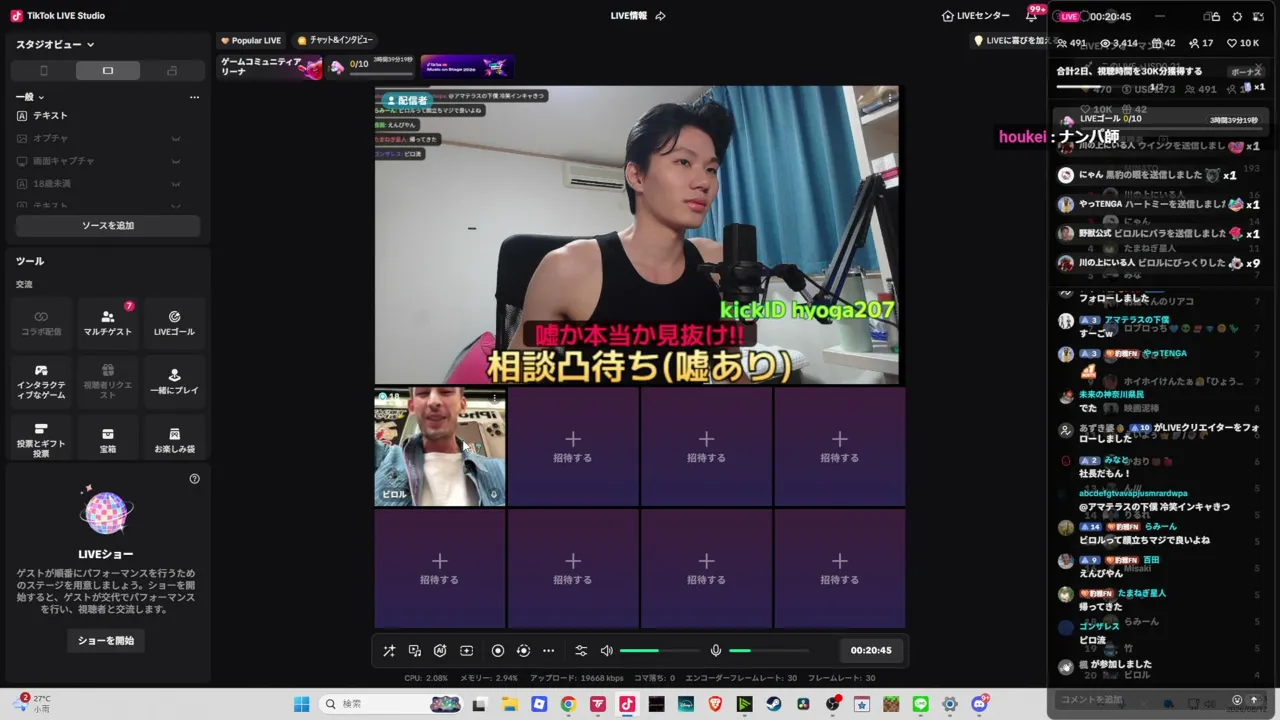Viewport: 1280px width, 720px height.
Task: Click the ビロル guest video thumbnail
Action: click(440, 447)
